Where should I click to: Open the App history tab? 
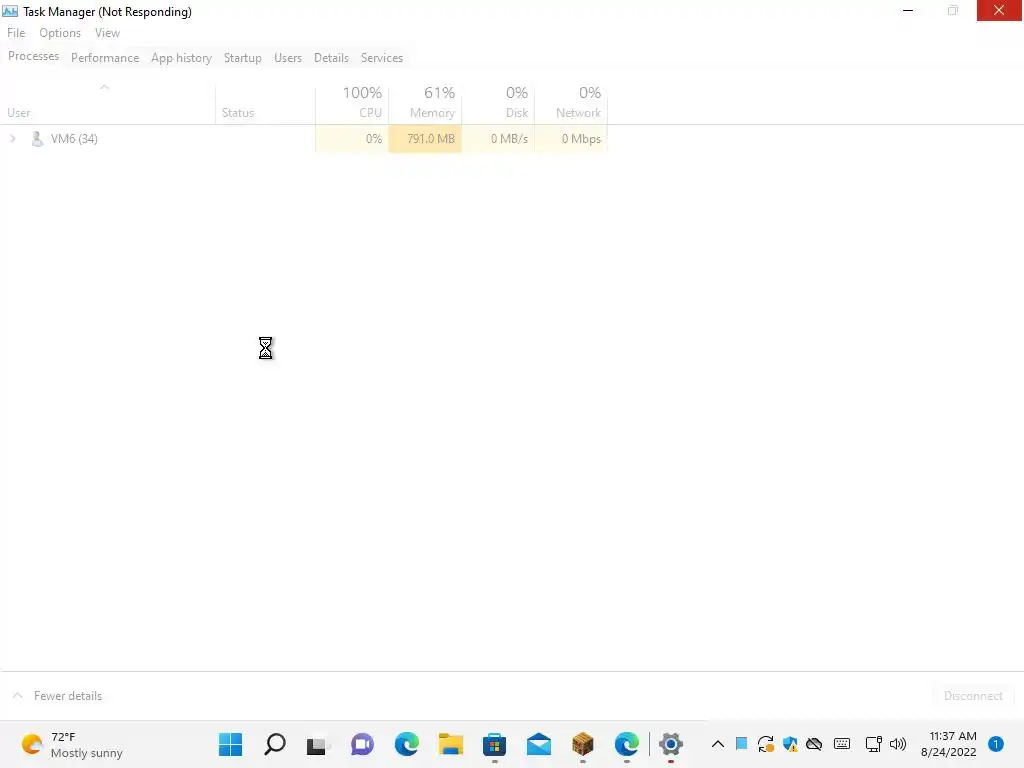click(182, 57)
